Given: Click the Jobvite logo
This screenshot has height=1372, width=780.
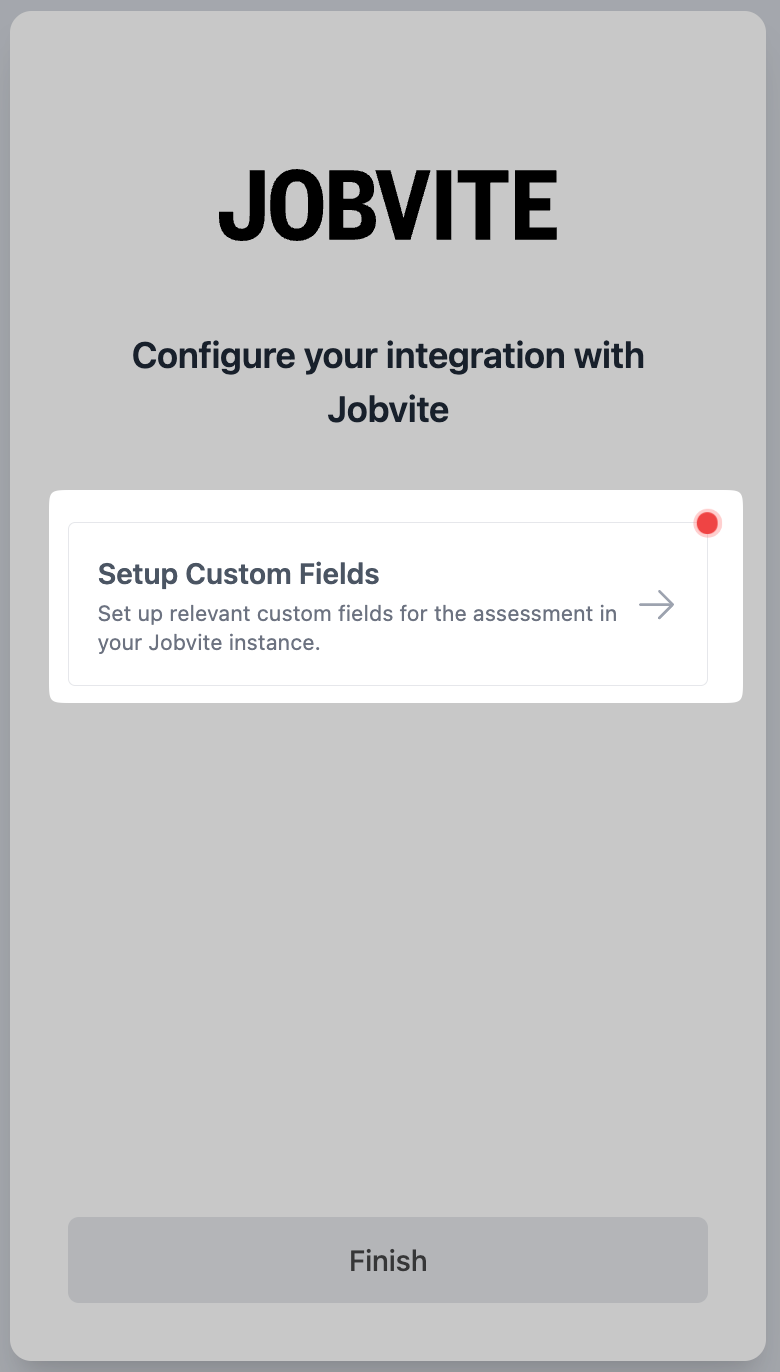Looking at the screenshot, I should [x=388, y=205].
